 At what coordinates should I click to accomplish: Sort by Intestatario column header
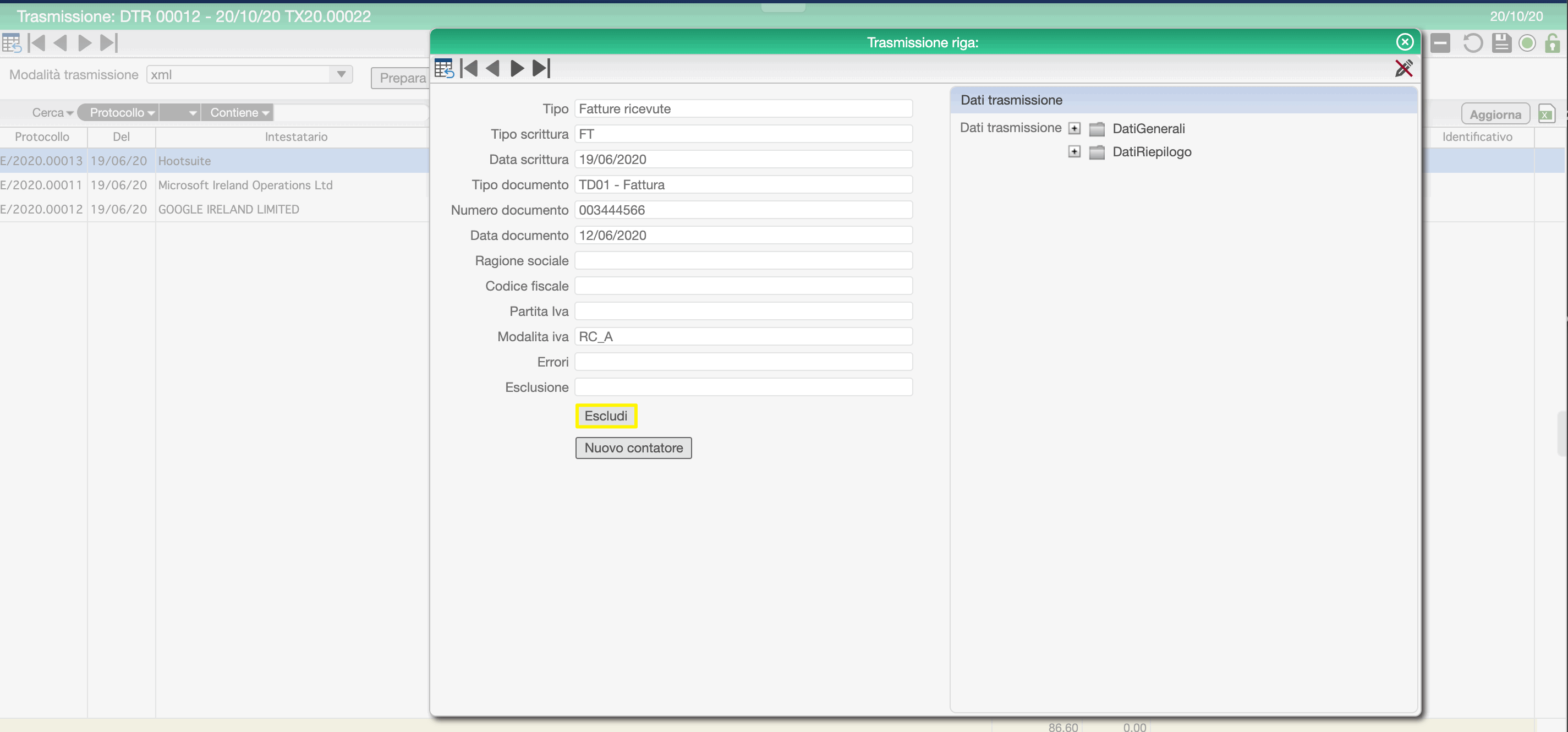coord(293,137)
